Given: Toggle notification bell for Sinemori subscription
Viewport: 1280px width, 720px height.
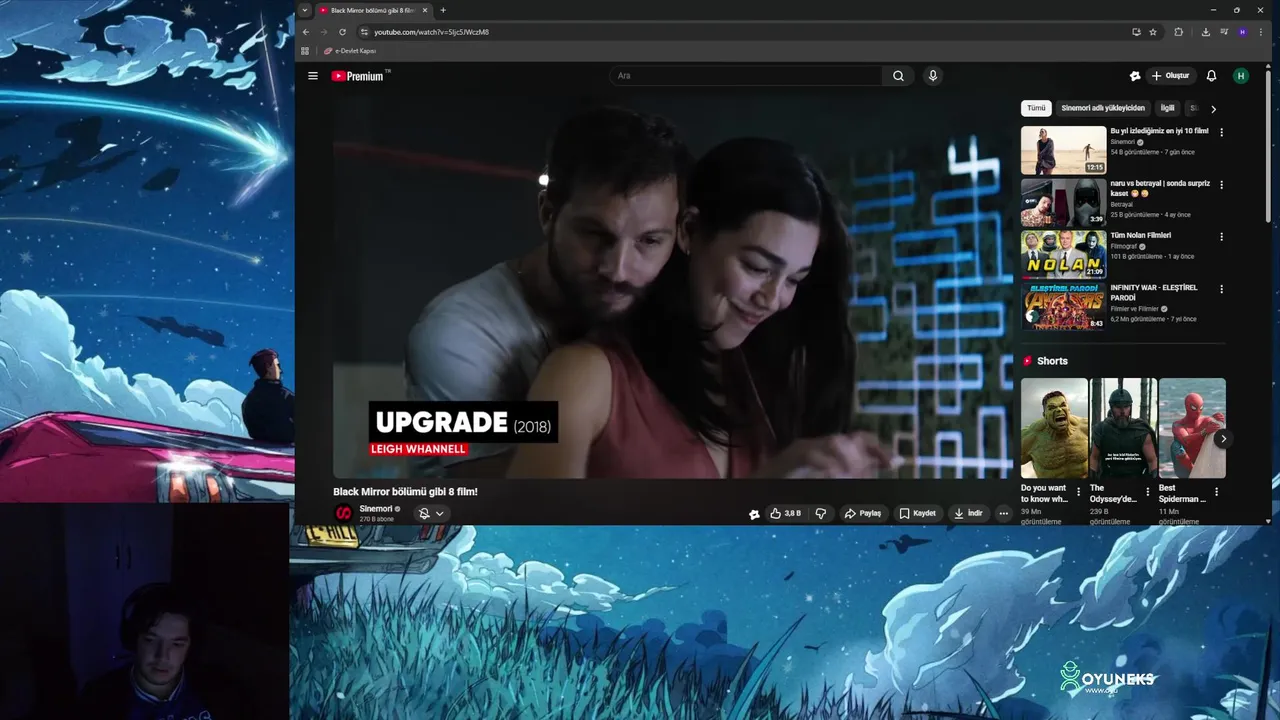Looking at the screenshot, I should pyautogui.click(x=424, y=513).
